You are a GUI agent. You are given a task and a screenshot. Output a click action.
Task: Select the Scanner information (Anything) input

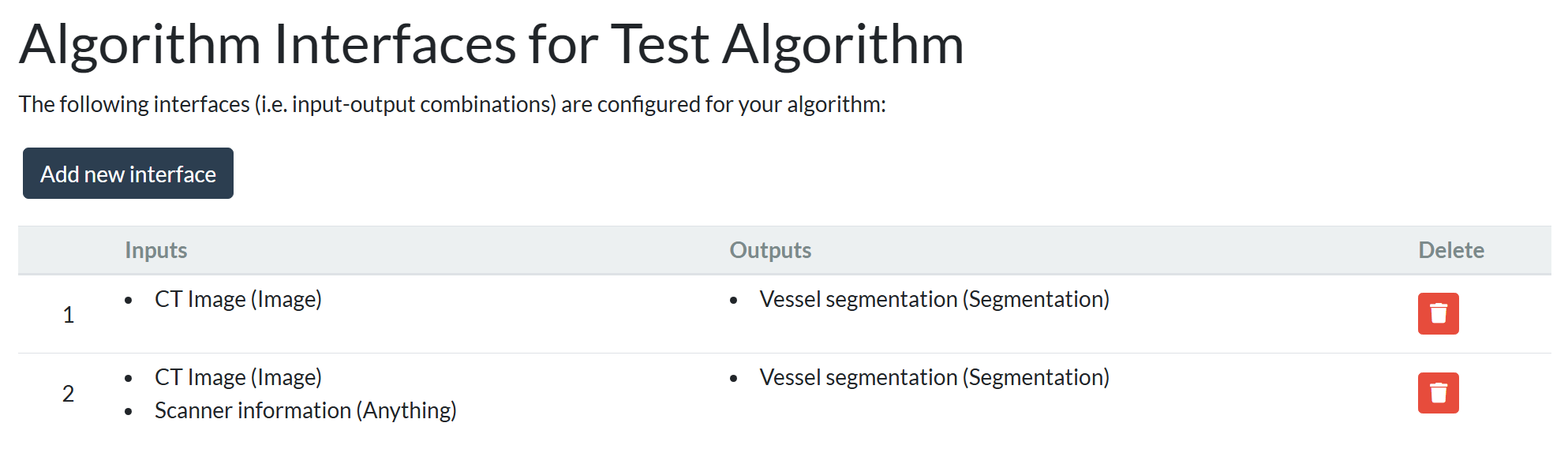[x=305, y=410]
